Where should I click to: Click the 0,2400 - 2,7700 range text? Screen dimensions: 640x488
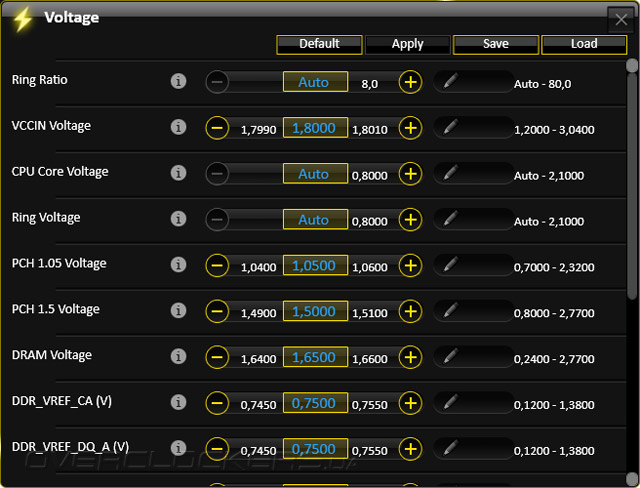[x=554, y=359]
